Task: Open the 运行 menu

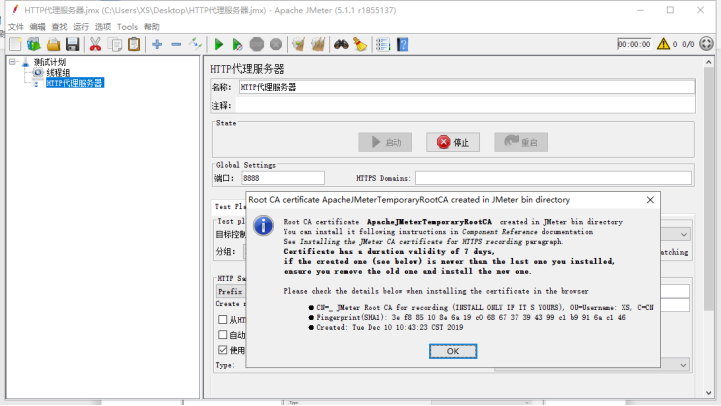Action: pyautogui.click(x=81, y=27)
